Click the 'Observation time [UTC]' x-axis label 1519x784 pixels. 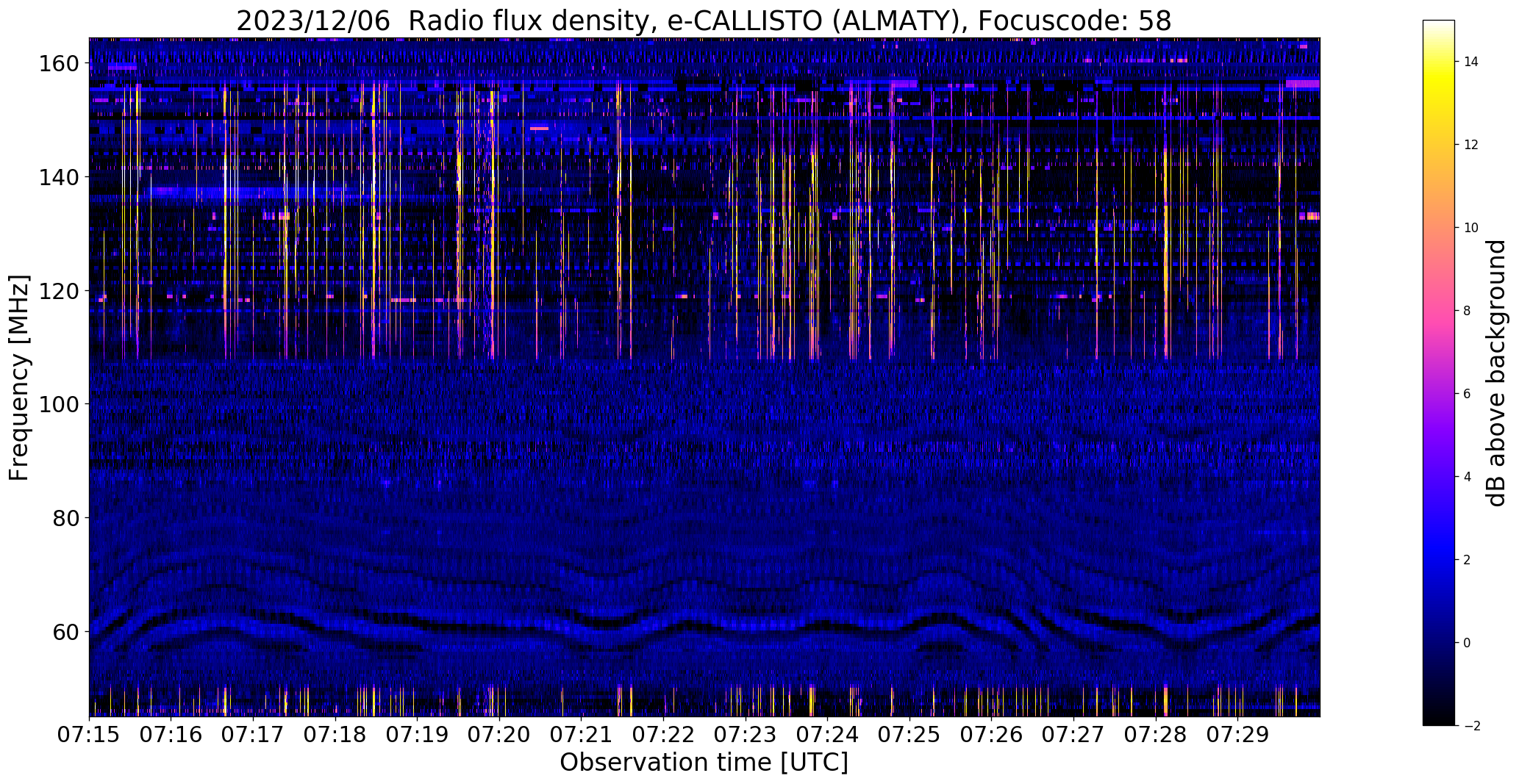coord(704,763)
